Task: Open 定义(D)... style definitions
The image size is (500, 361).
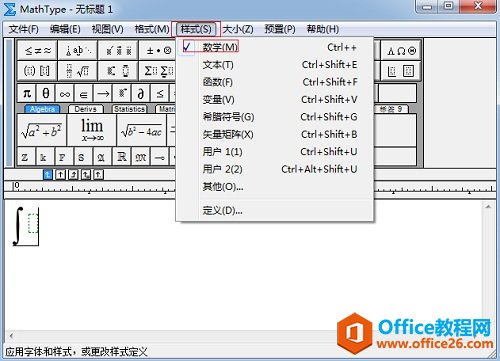Action: pyautogui.click(x=275, y=211)
